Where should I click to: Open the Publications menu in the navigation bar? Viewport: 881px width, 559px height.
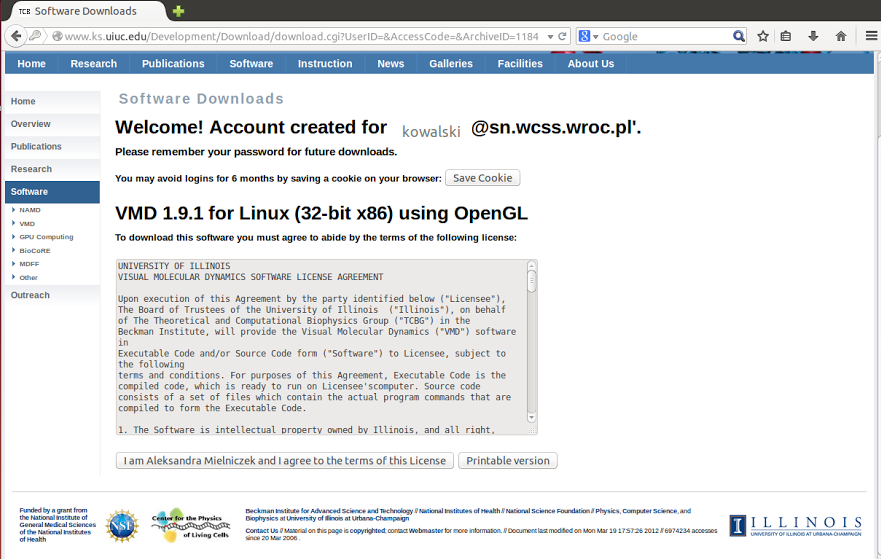(x=173, y=63)
